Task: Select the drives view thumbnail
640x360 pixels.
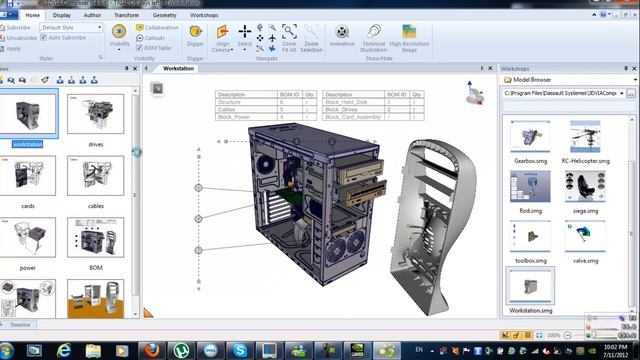Action: (x=96, y=114)
